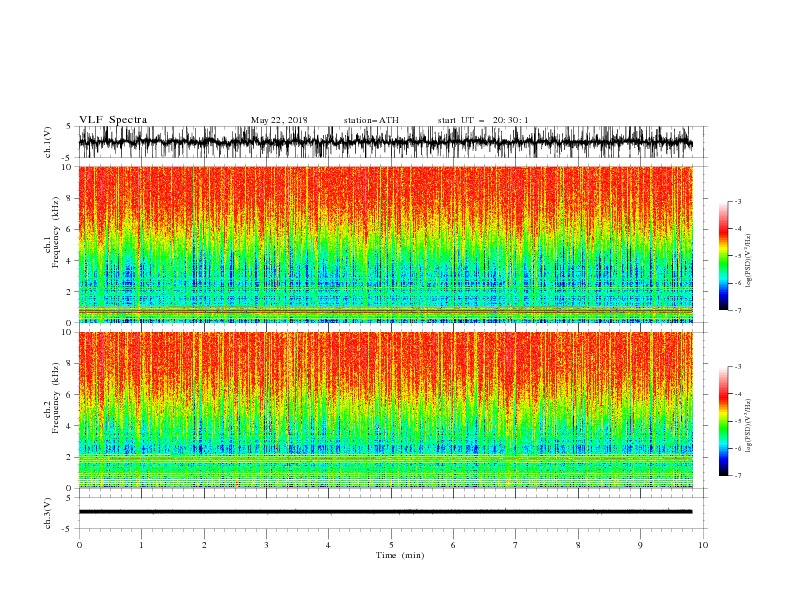The width and height of the screenshot is (792, 612).
Task: Click the "Time (min)" x-axis label
Action: coord(400,555)
